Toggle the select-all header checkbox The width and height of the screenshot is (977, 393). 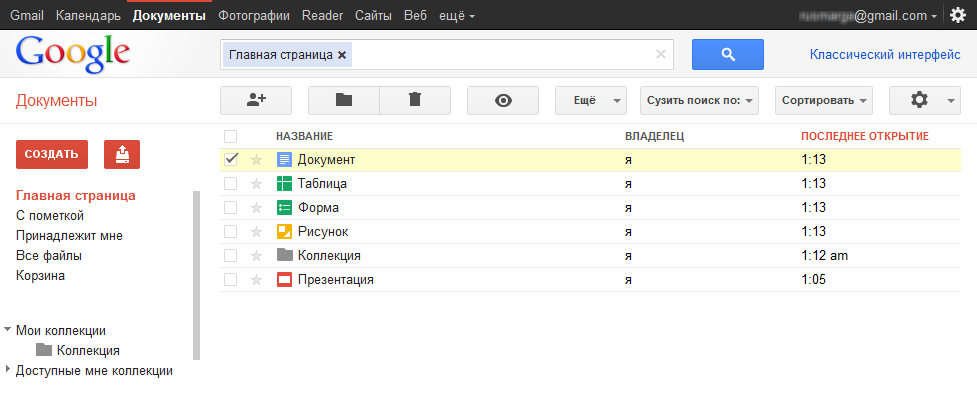tap(231, 136)
